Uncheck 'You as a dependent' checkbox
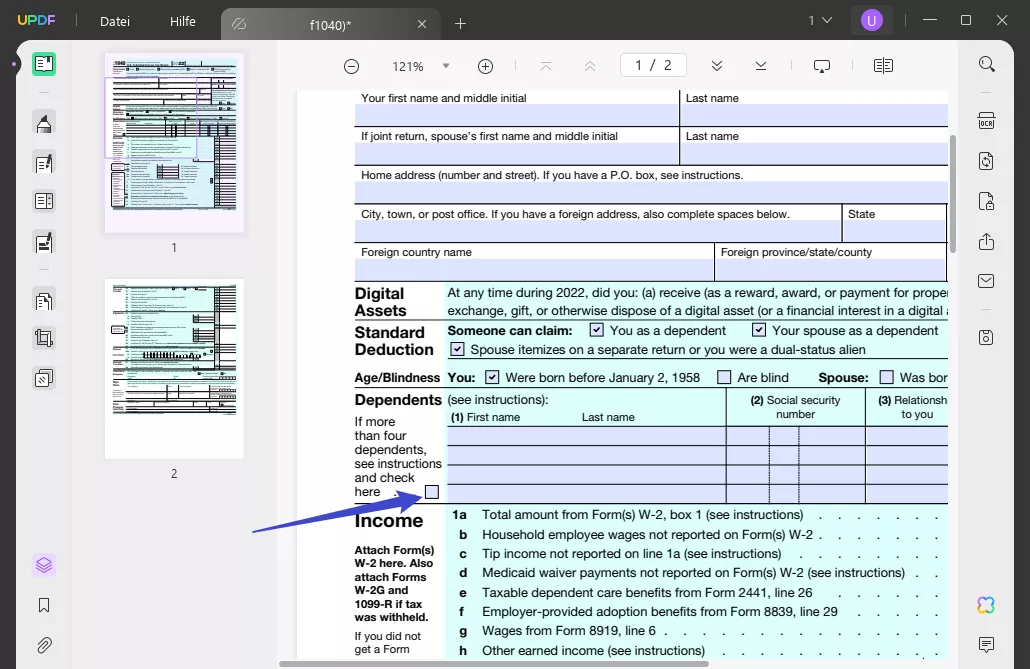This screenshot has width=1030, height=669. [597, 330]
